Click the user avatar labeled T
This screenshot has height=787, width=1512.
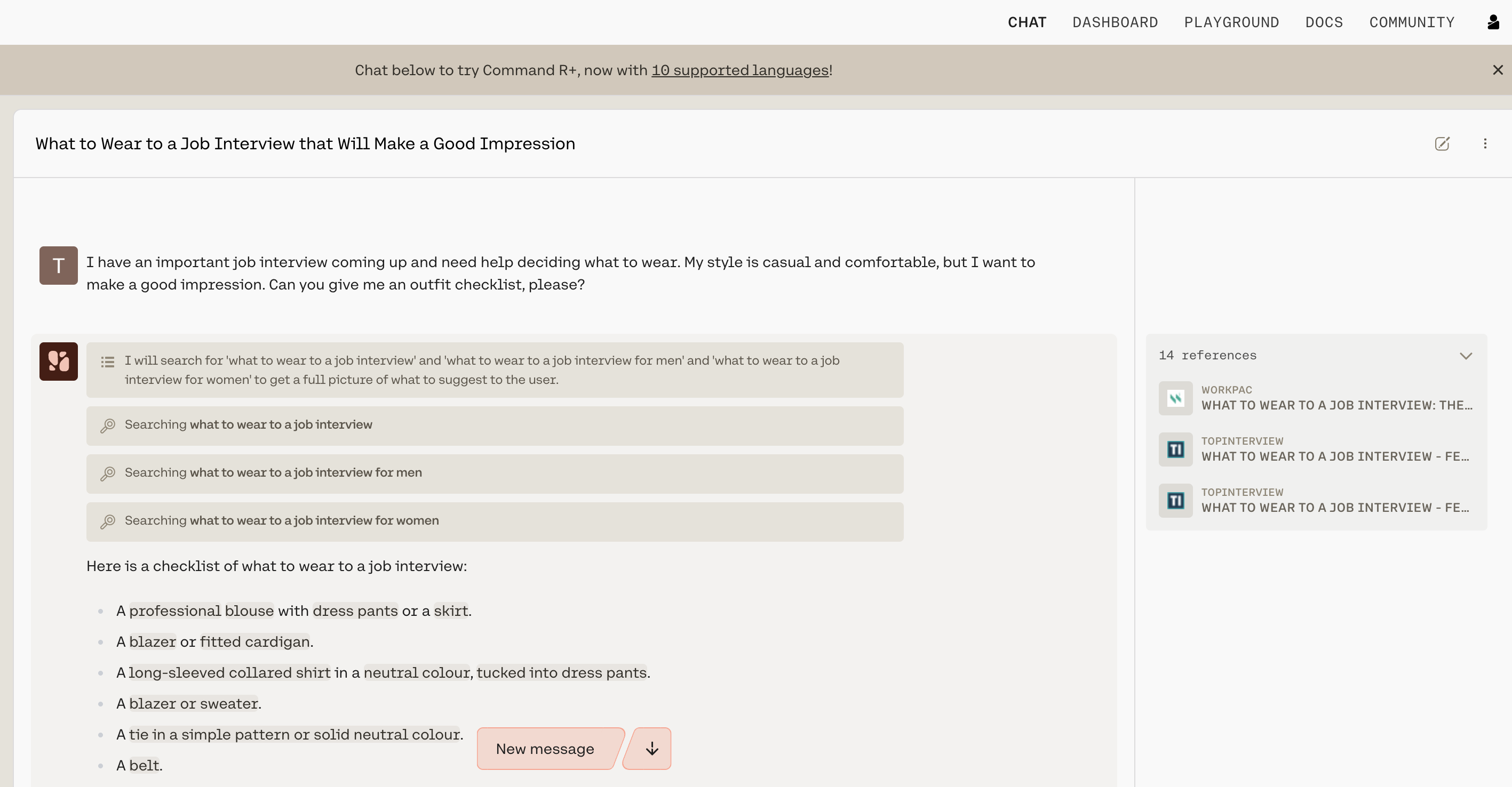58,265
